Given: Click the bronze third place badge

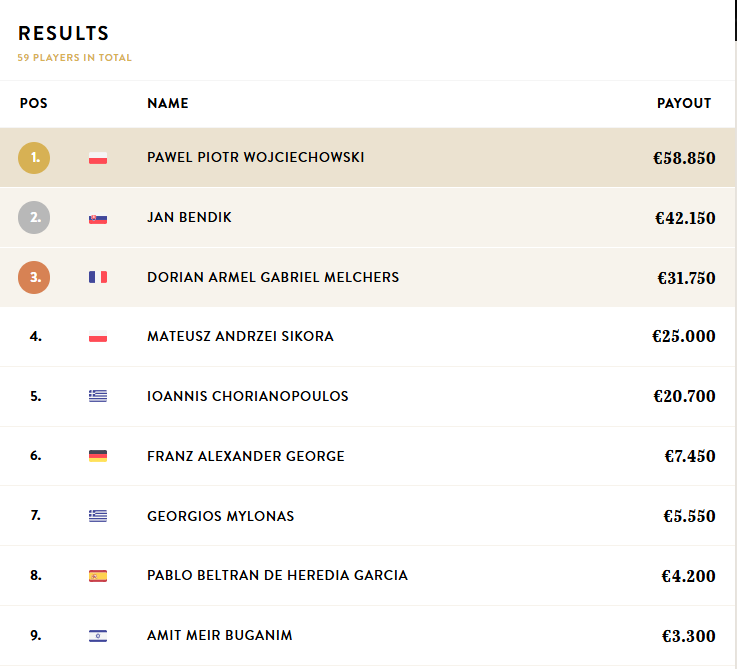Looking at the screenshot, I should [34, 277].
